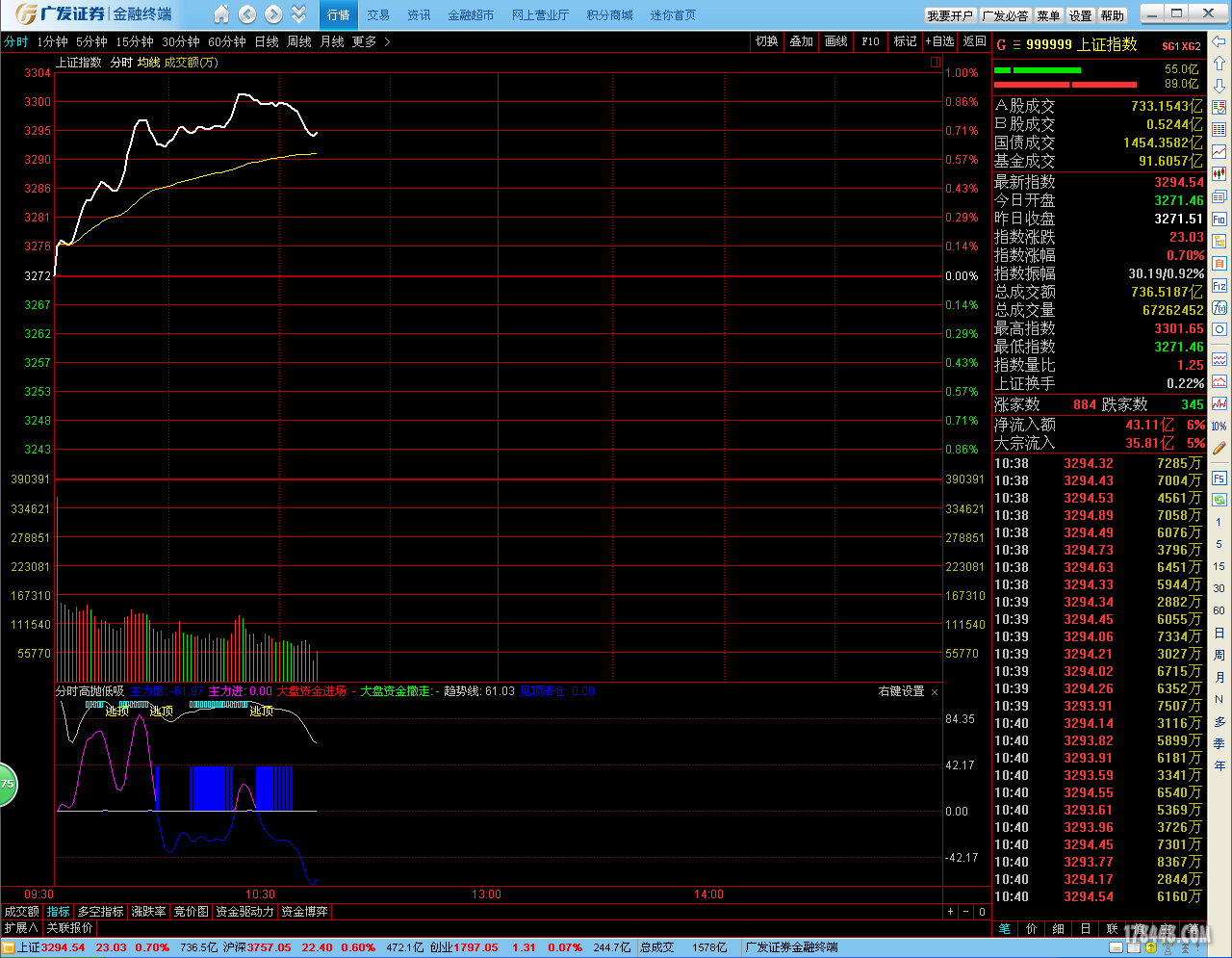This screenshot has width=1232, height=958.
Task: Click the F10 icon in the right sidebar
Action: point(1219,219)
